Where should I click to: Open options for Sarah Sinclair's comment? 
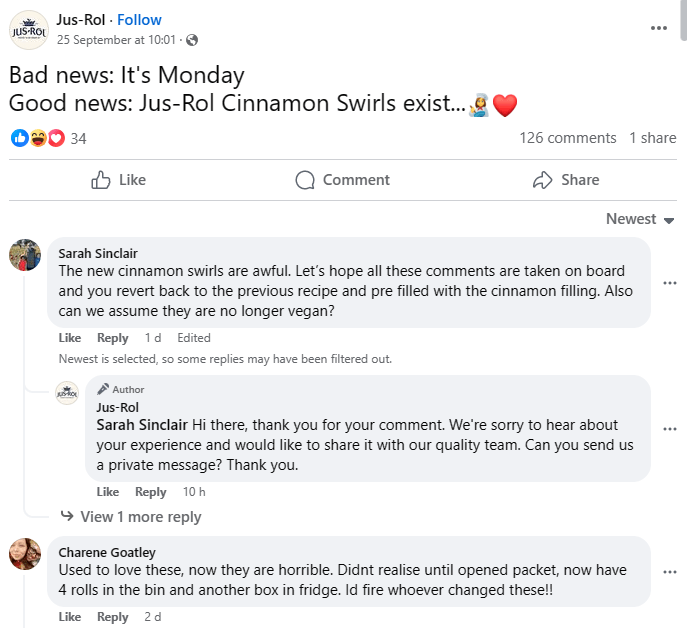pyautogui.click(x=670, y=283)
